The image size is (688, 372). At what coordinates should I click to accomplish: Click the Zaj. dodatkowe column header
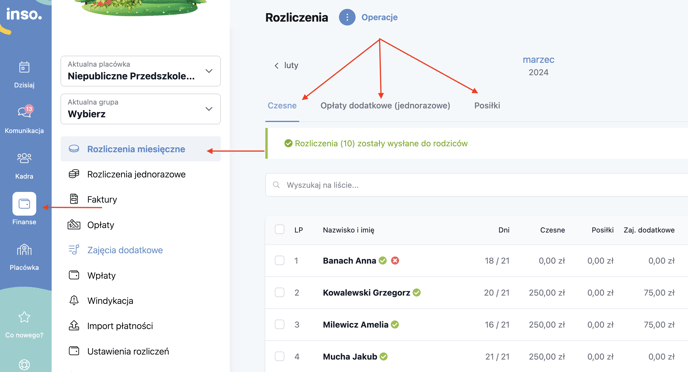tap(649, 230)
